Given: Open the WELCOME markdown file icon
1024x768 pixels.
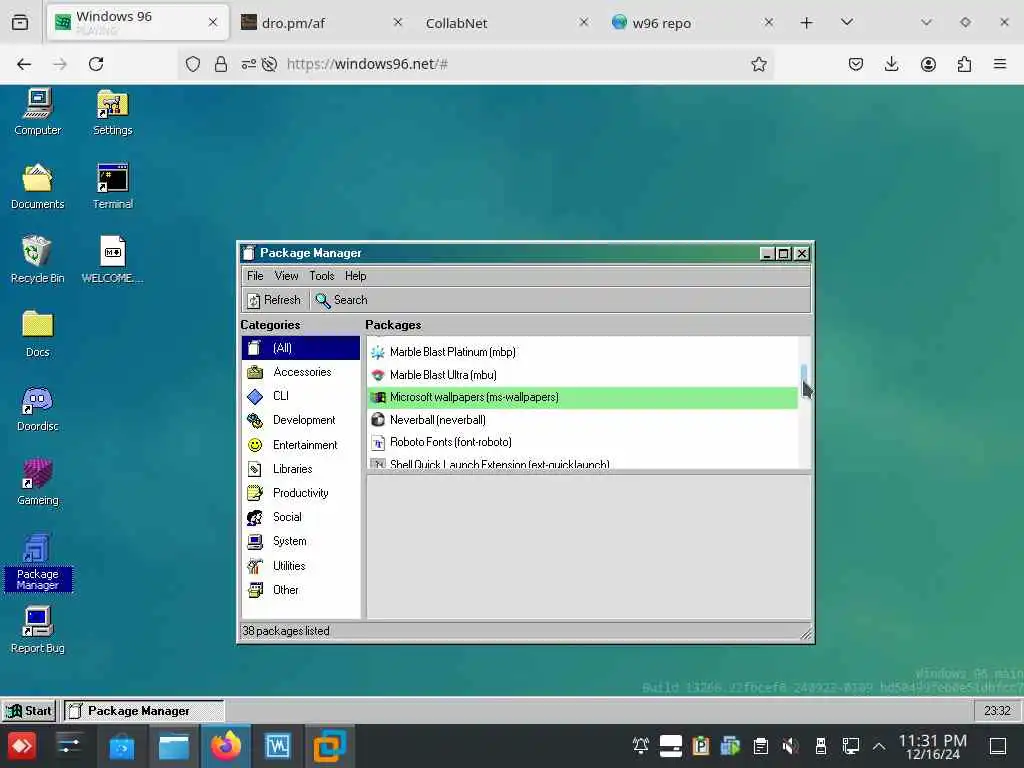Looking at the screenshot, I should [112, 259].
